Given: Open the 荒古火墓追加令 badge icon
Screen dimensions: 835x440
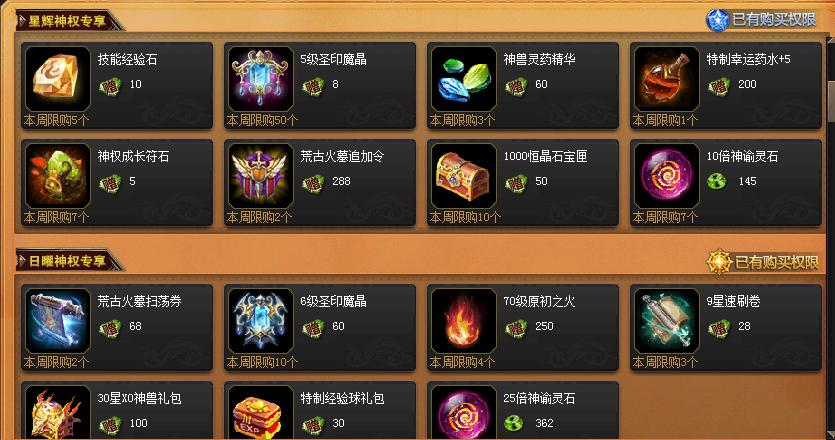Looking at the screenshot, I should [x=261, y=176].
